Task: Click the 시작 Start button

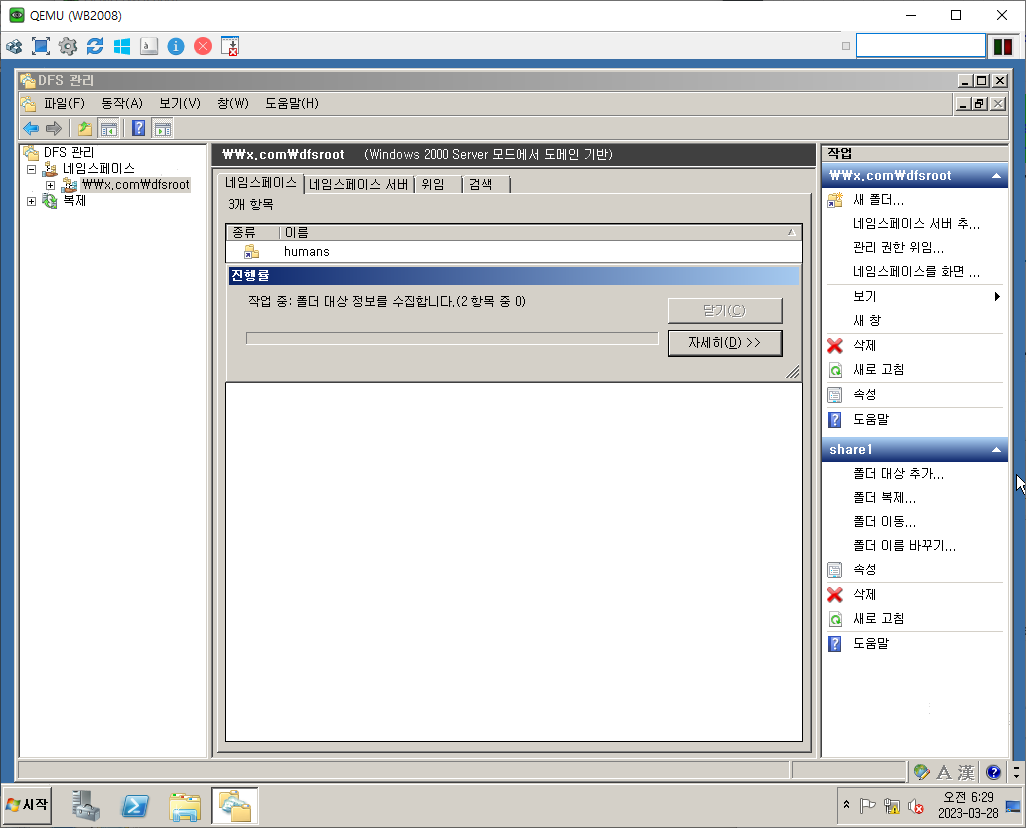Action: 27,804
